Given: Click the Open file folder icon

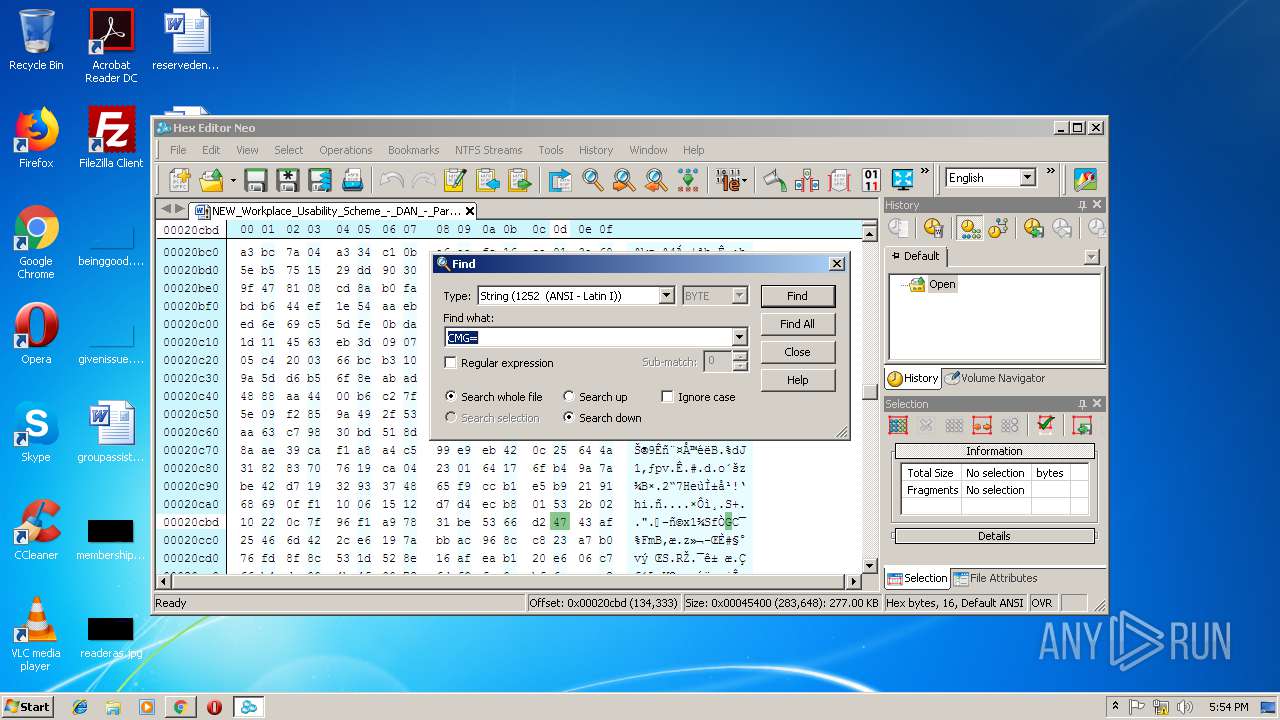Looking at the screenshot, I should pyautogui.click(x=211, y=180).
